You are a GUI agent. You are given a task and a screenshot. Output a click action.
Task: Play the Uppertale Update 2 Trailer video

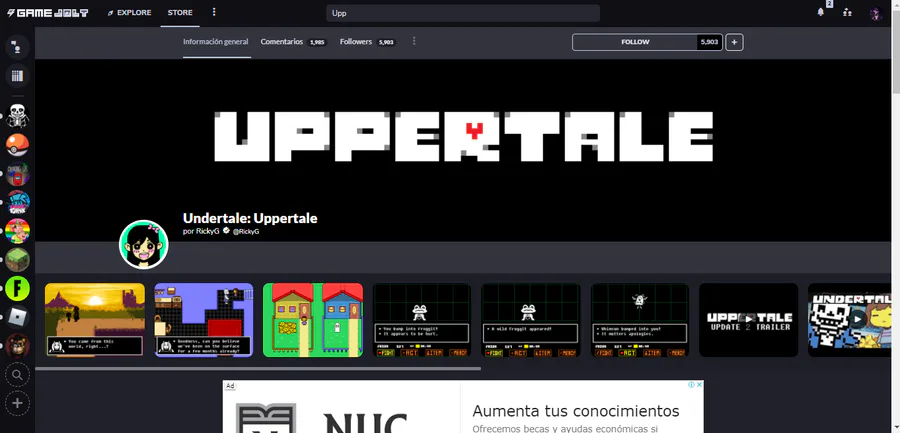[x=748, y=320]
